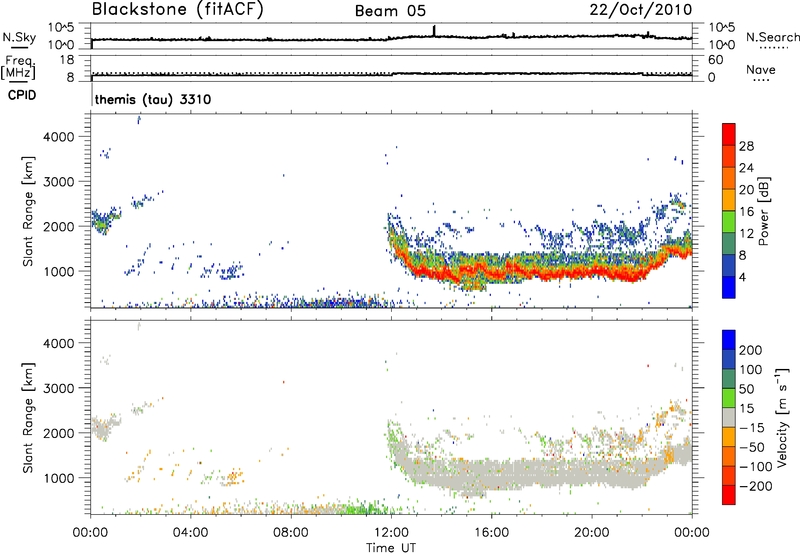Click the 'Blackstone (fitACF)' plot title
This screenshot has height=554, width=800.
(178, 9)
